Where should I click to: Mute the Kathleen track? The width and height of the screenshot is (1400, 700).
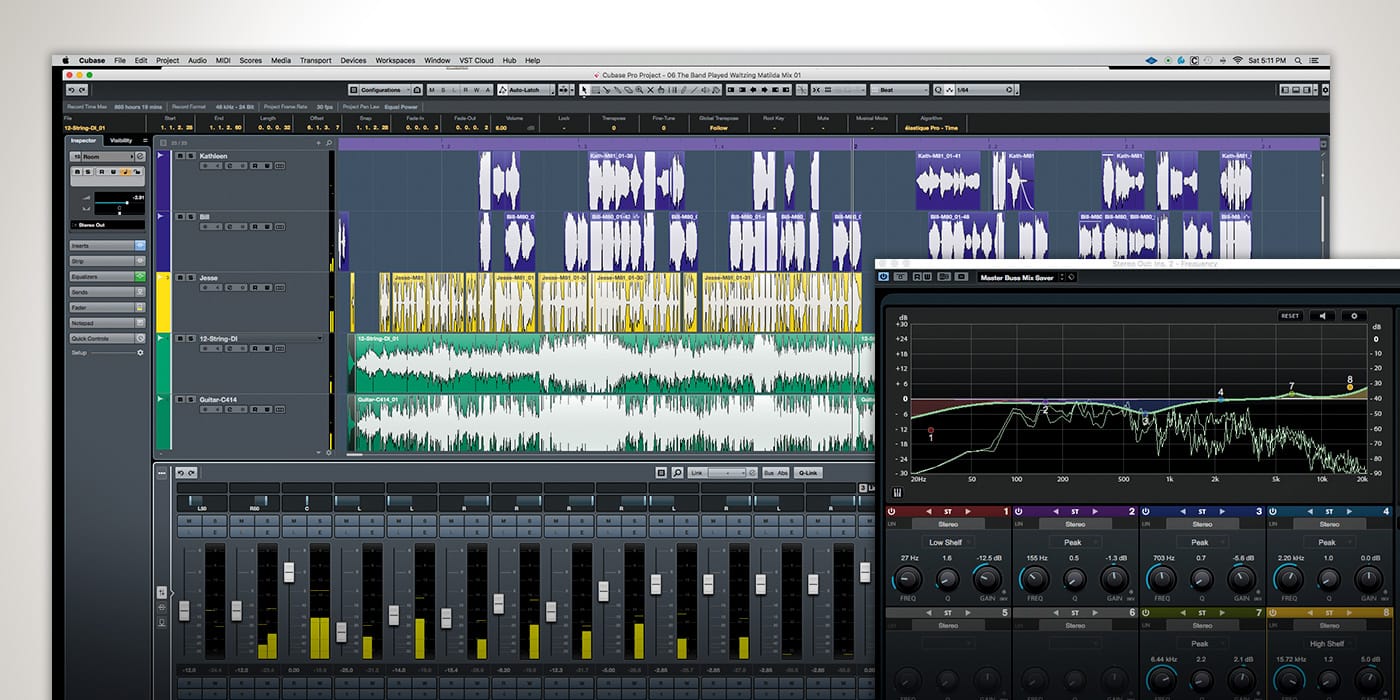click(179, 156)
